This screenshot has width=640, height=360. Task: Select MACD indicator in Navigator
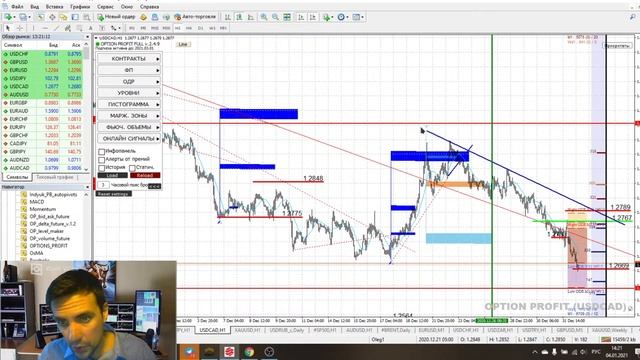click(x=37, y=202)
